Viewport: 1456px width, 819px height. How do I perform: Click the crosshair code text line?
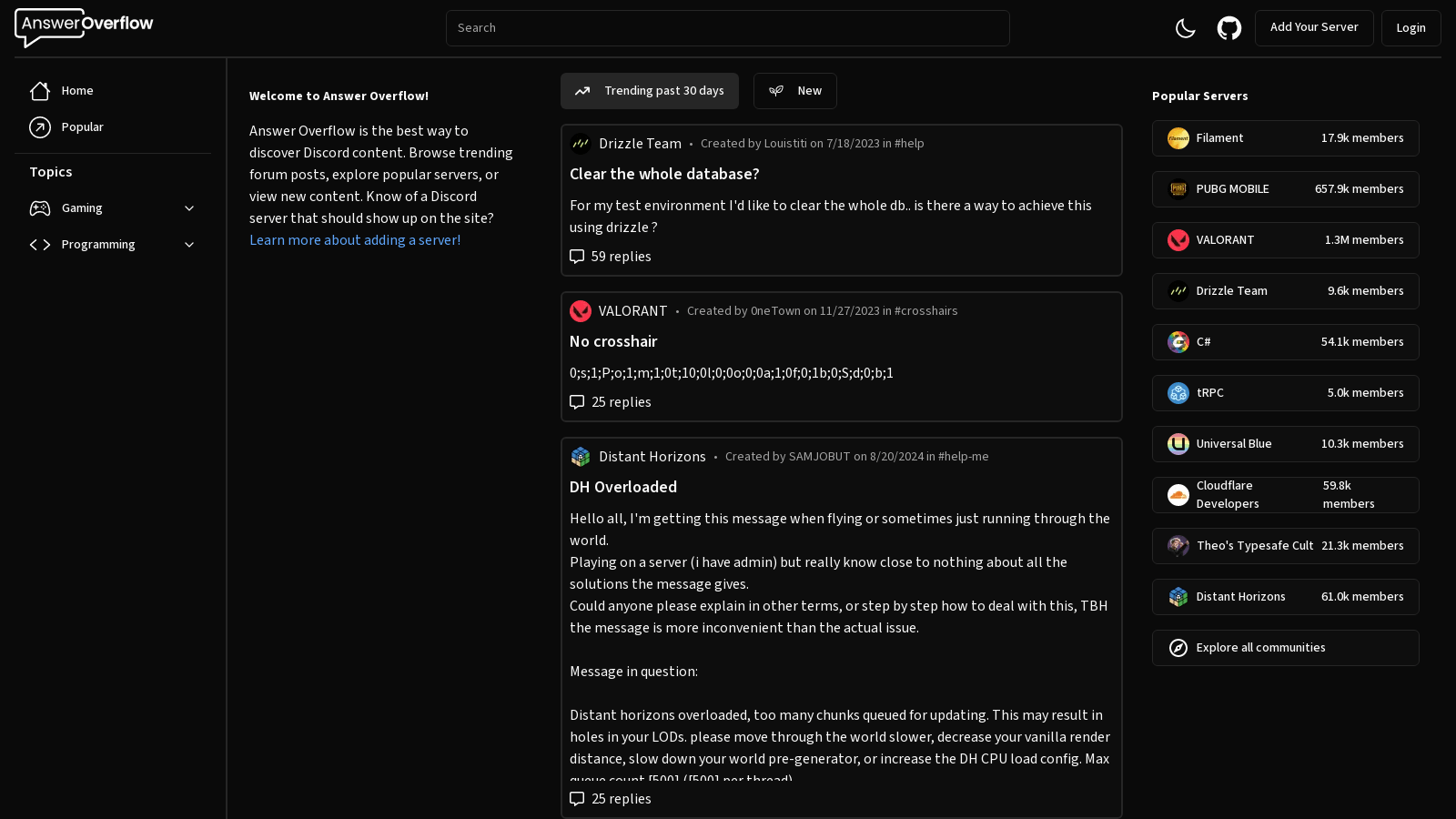coord(732,373)
